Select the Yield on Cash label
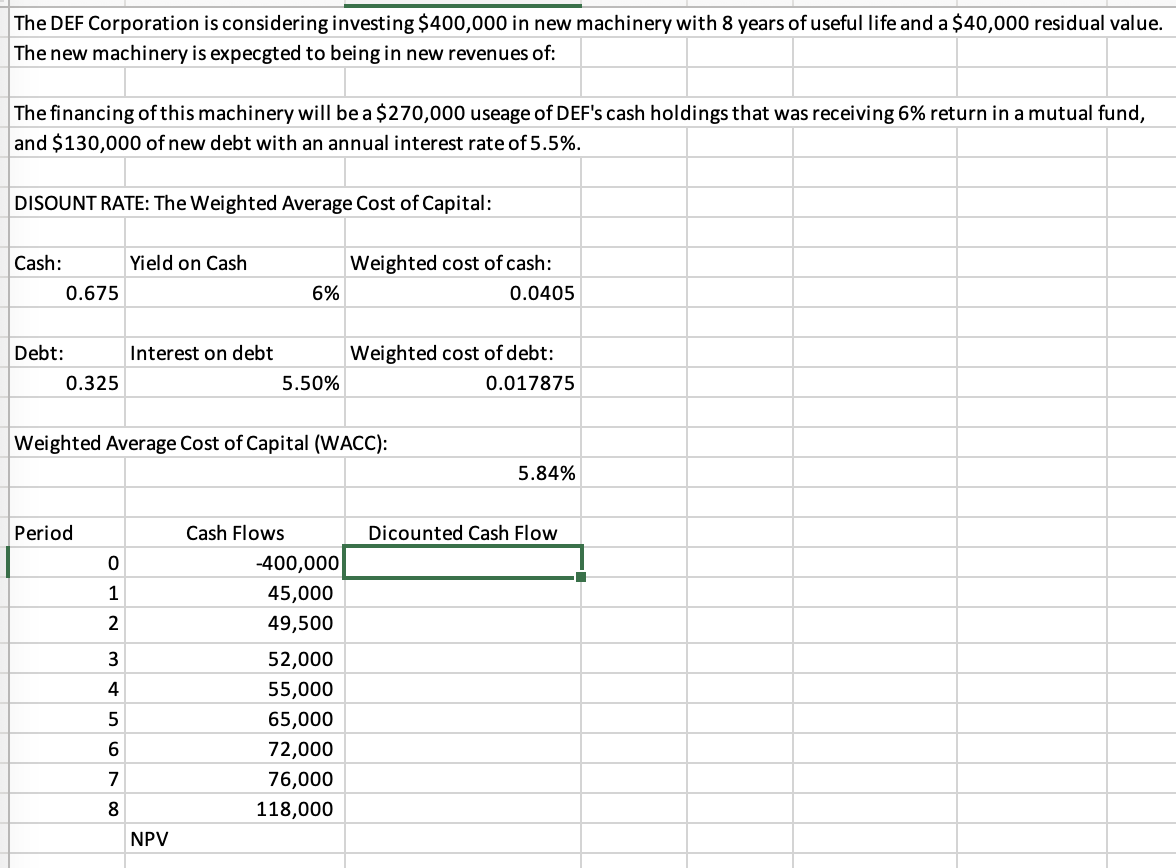This screenshot has width=1176, height=868. click(x=188, y=263)
